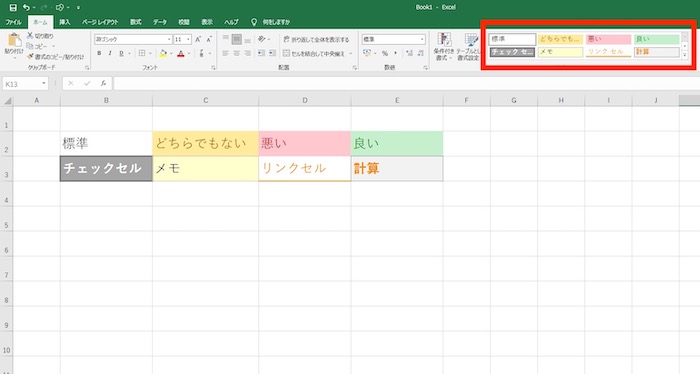Apply the 悪い (Bad) cell style

[608, 39]
